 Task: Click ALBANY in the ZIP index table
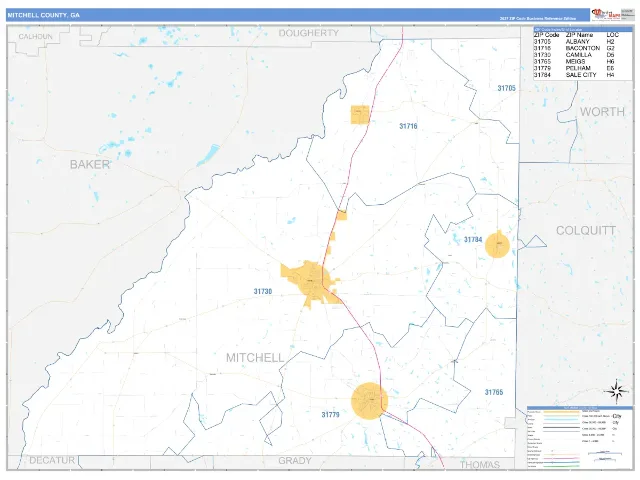[x=578, y=42]
